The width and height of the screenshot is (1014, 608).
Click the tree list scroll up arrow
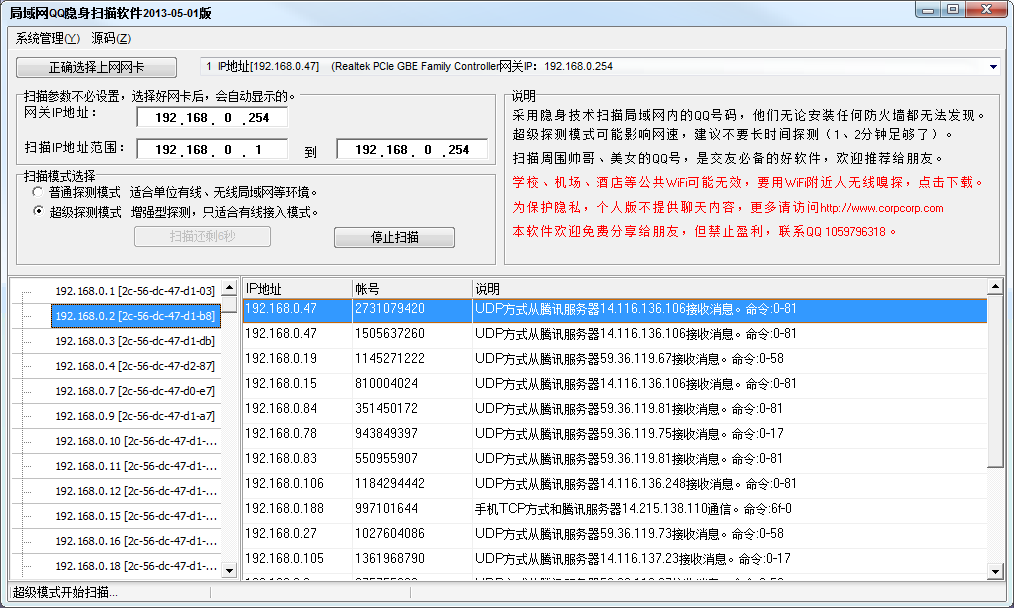click(229, 287)
